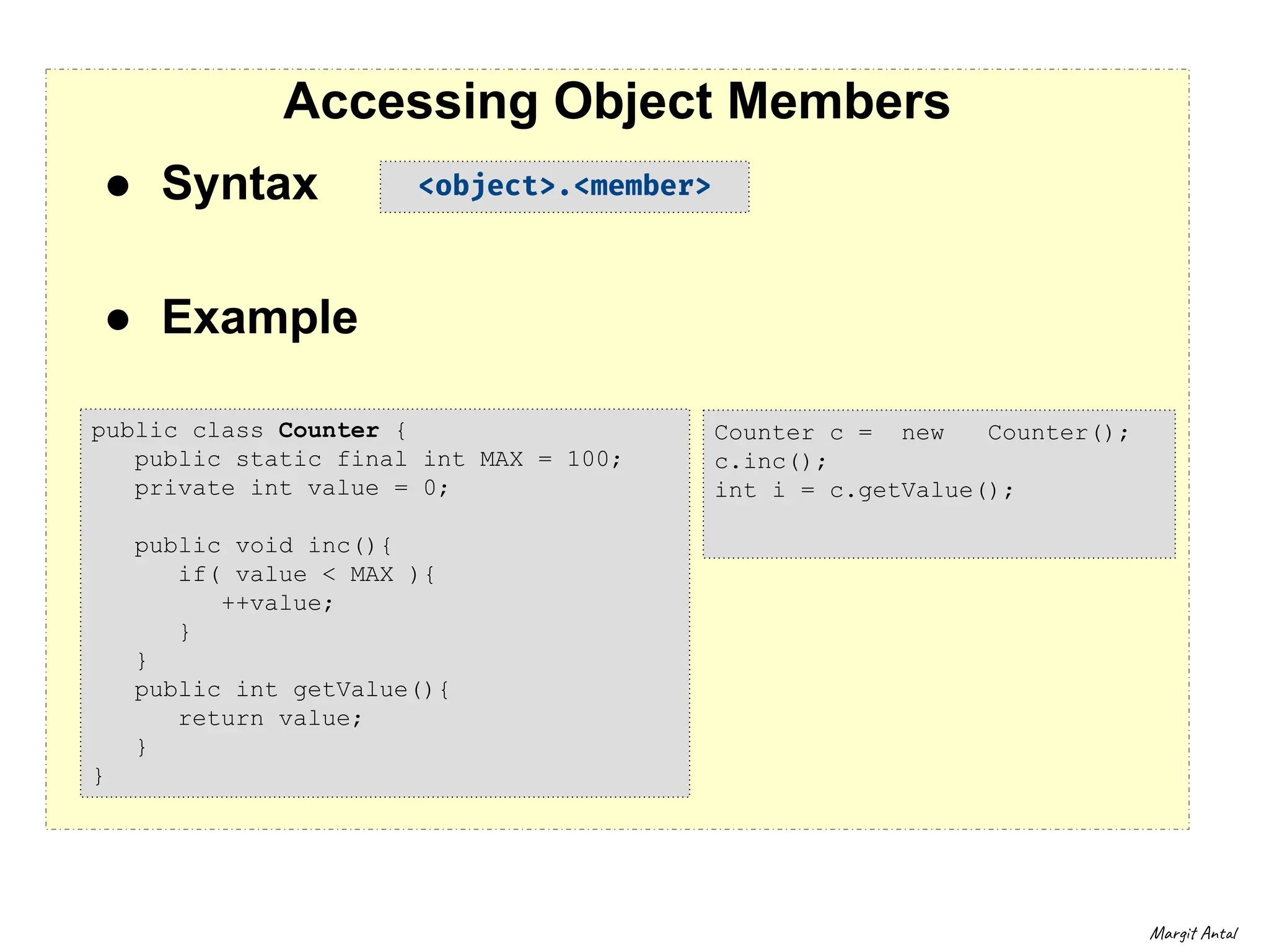Click the line 'public static final int MAX = 100;'
The width and height of the screenshot is (1269, 952).
[x=378, y=460]
